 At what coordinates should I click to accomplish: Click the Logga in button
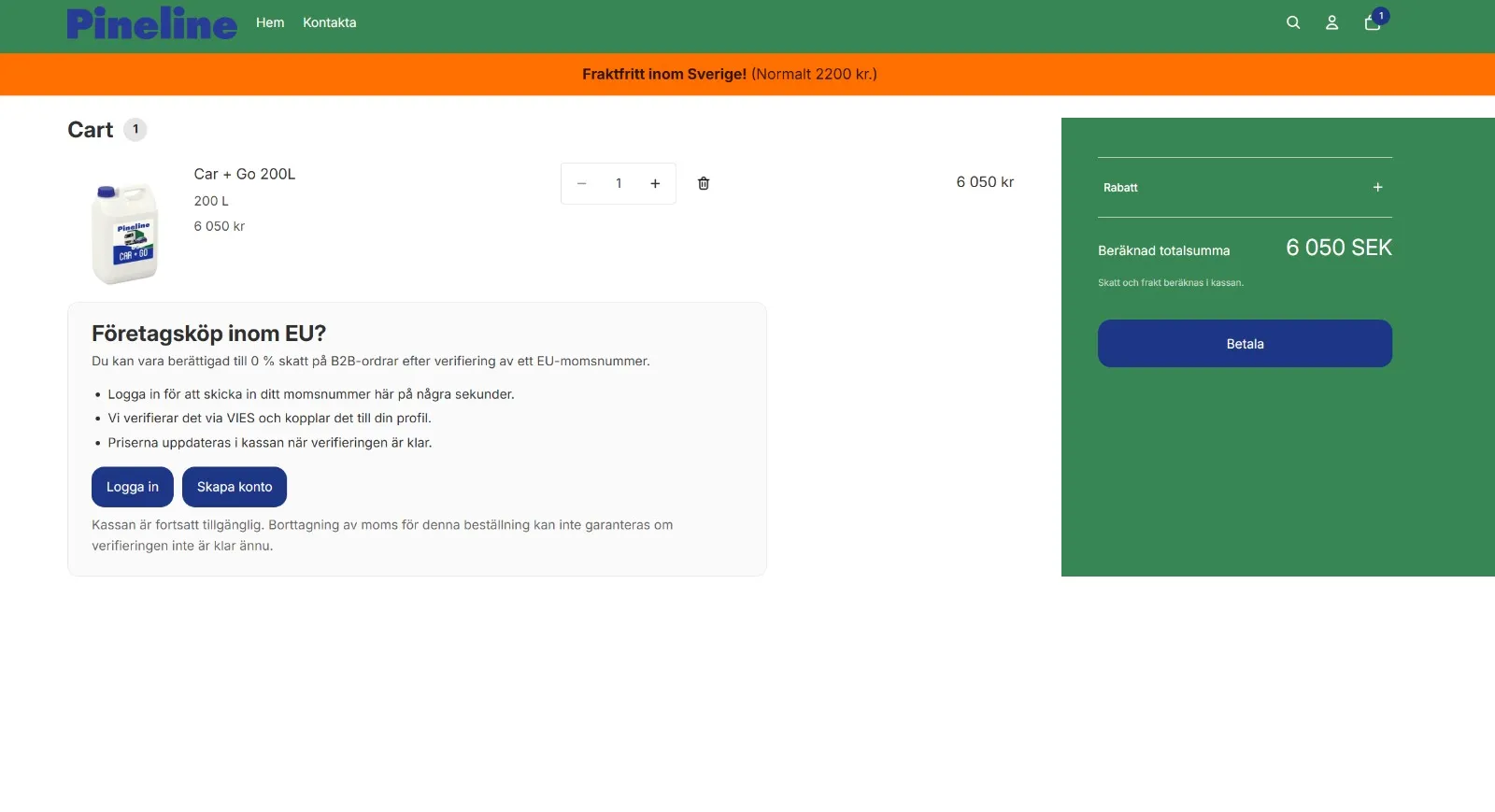pos(133,487)
